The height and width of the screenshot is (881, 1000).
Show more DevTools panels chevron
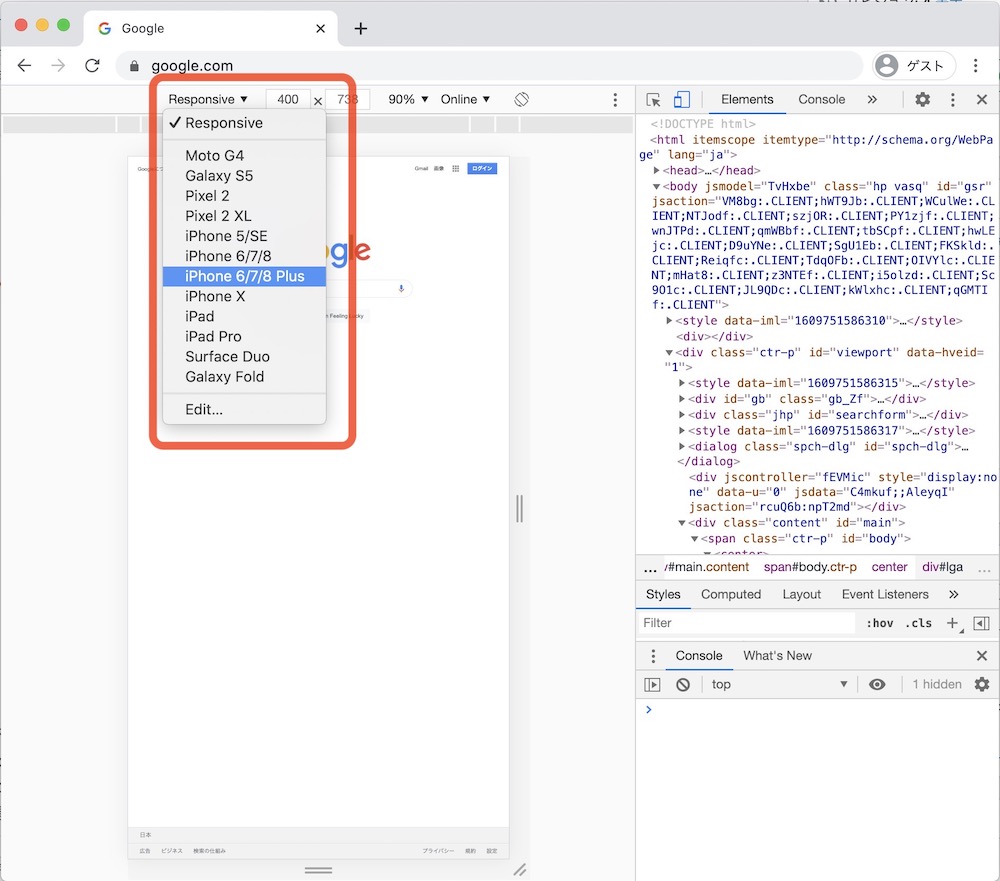(x=872, y=100)
